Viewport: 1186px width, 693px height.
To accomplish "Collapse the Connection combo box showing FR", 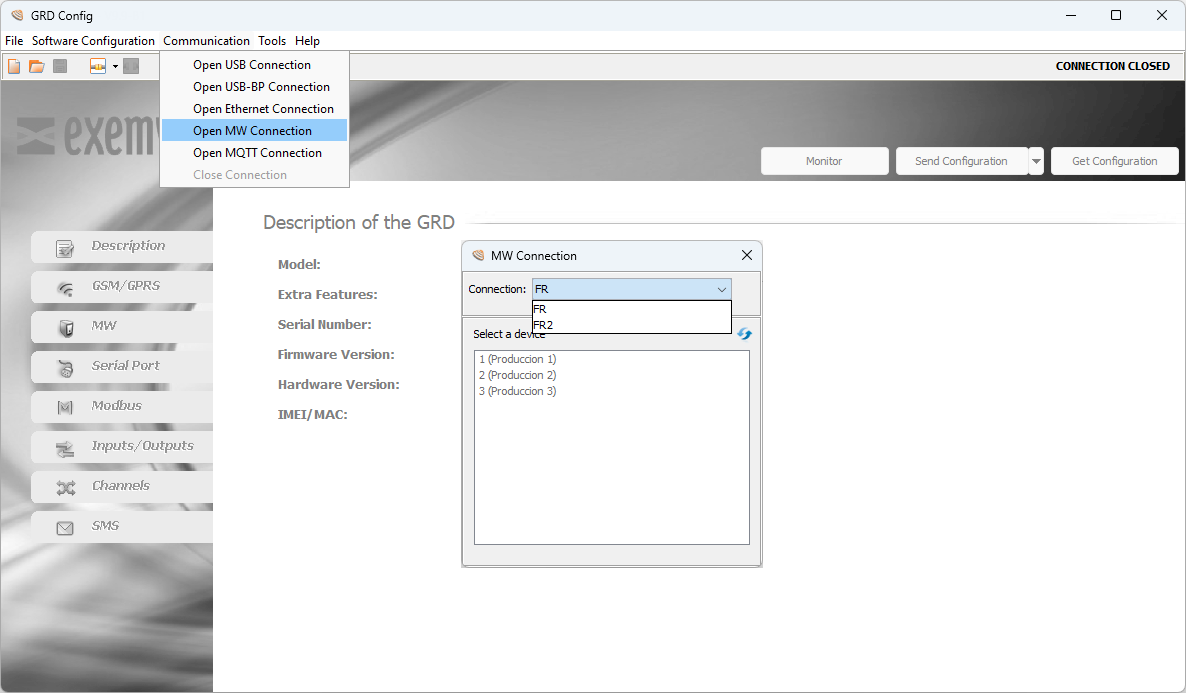I will click(722, 289).
